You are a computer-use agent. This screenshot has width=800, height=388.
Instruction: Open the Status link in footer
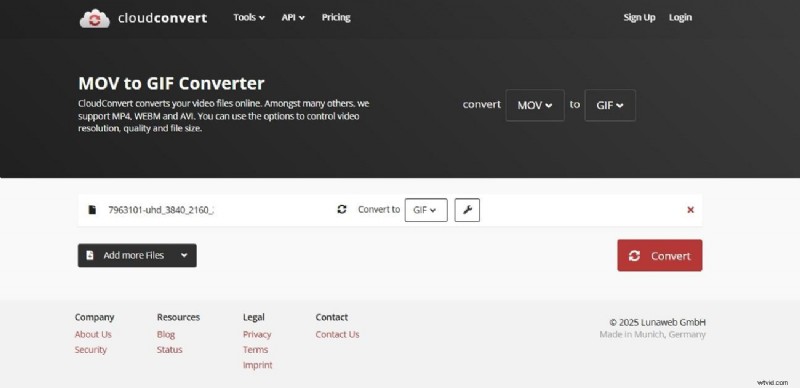(169, 350)
